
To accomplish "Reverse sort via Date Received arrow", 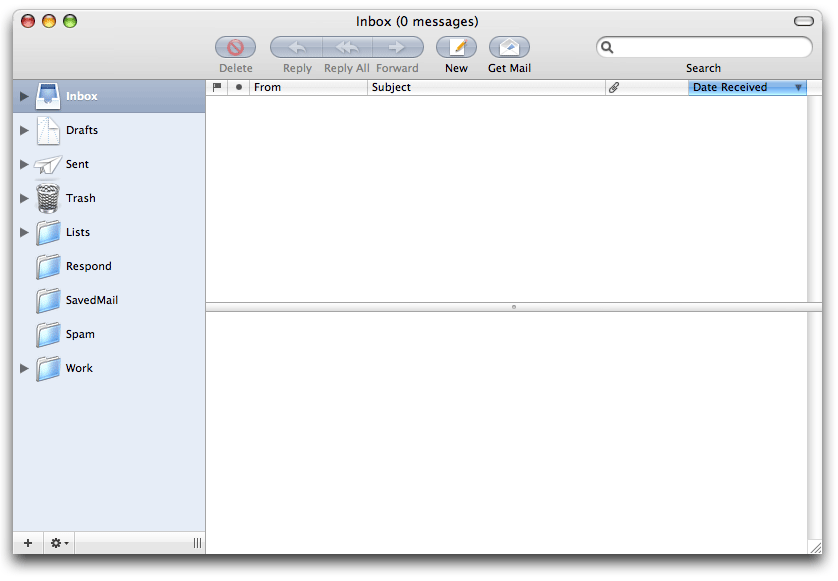I will click(798, 88).
